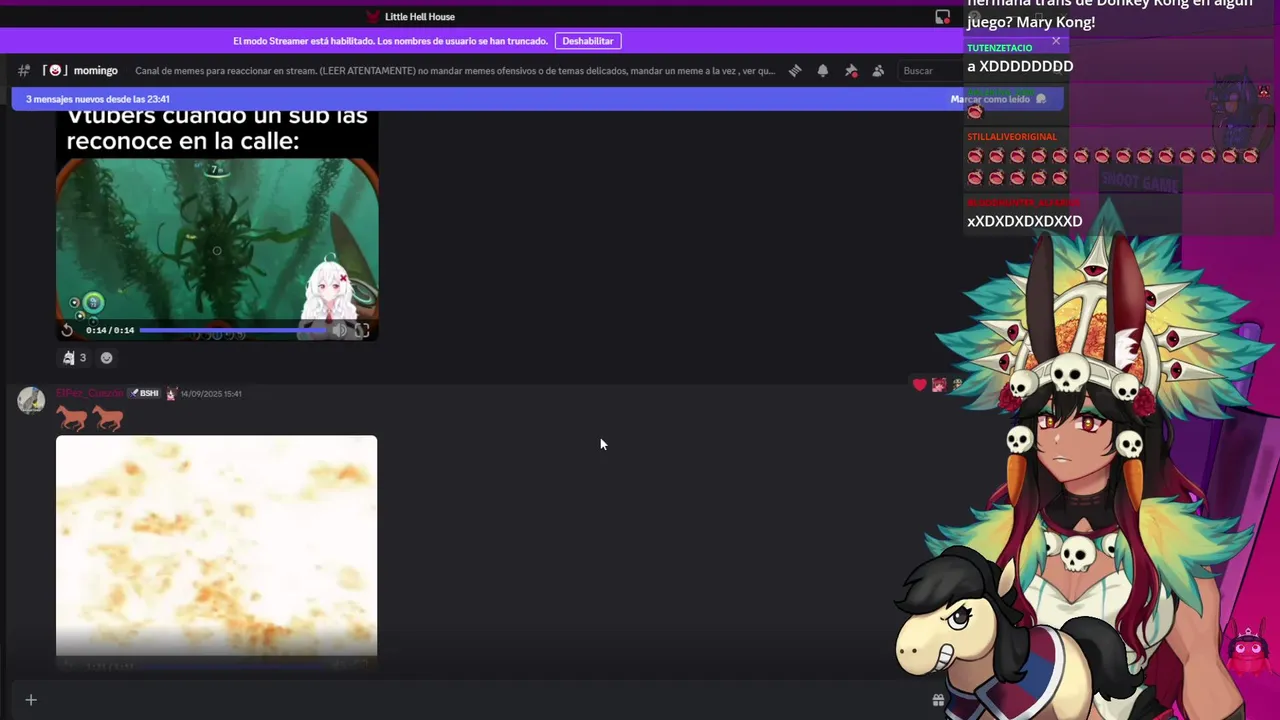
Task: Click the xXDXDXDXDXXD chat message
Action: [1025, 221]
